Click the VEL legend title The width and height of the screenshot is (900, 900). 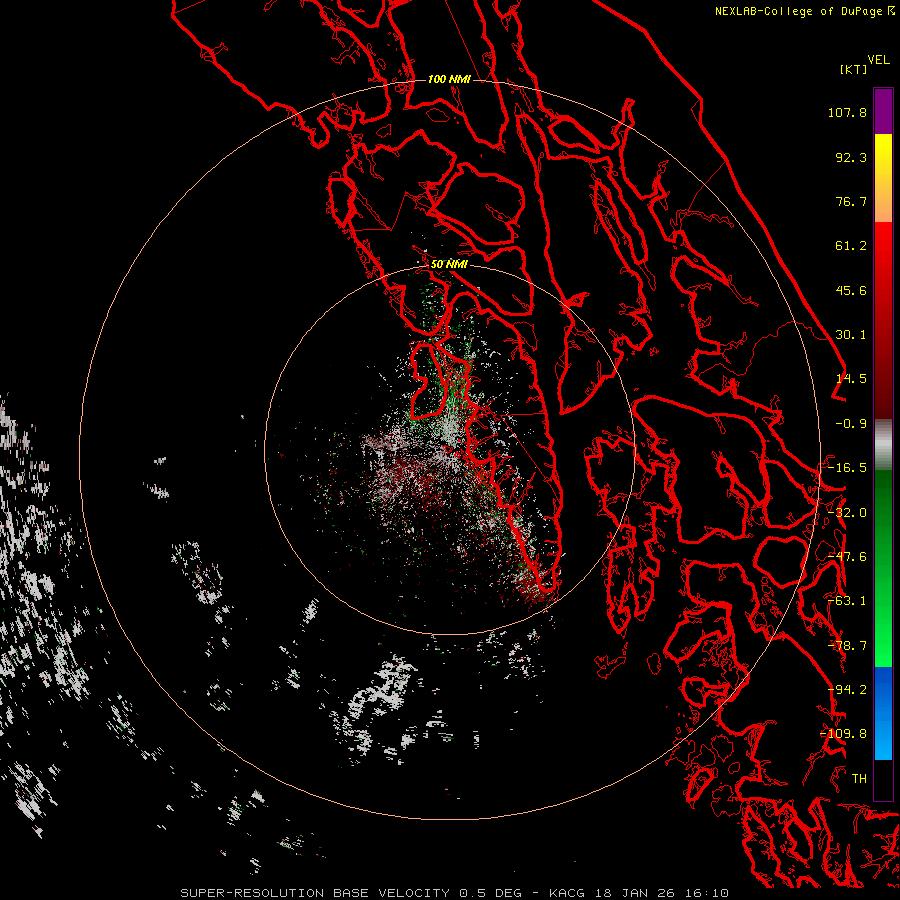[x=878, y=60]
